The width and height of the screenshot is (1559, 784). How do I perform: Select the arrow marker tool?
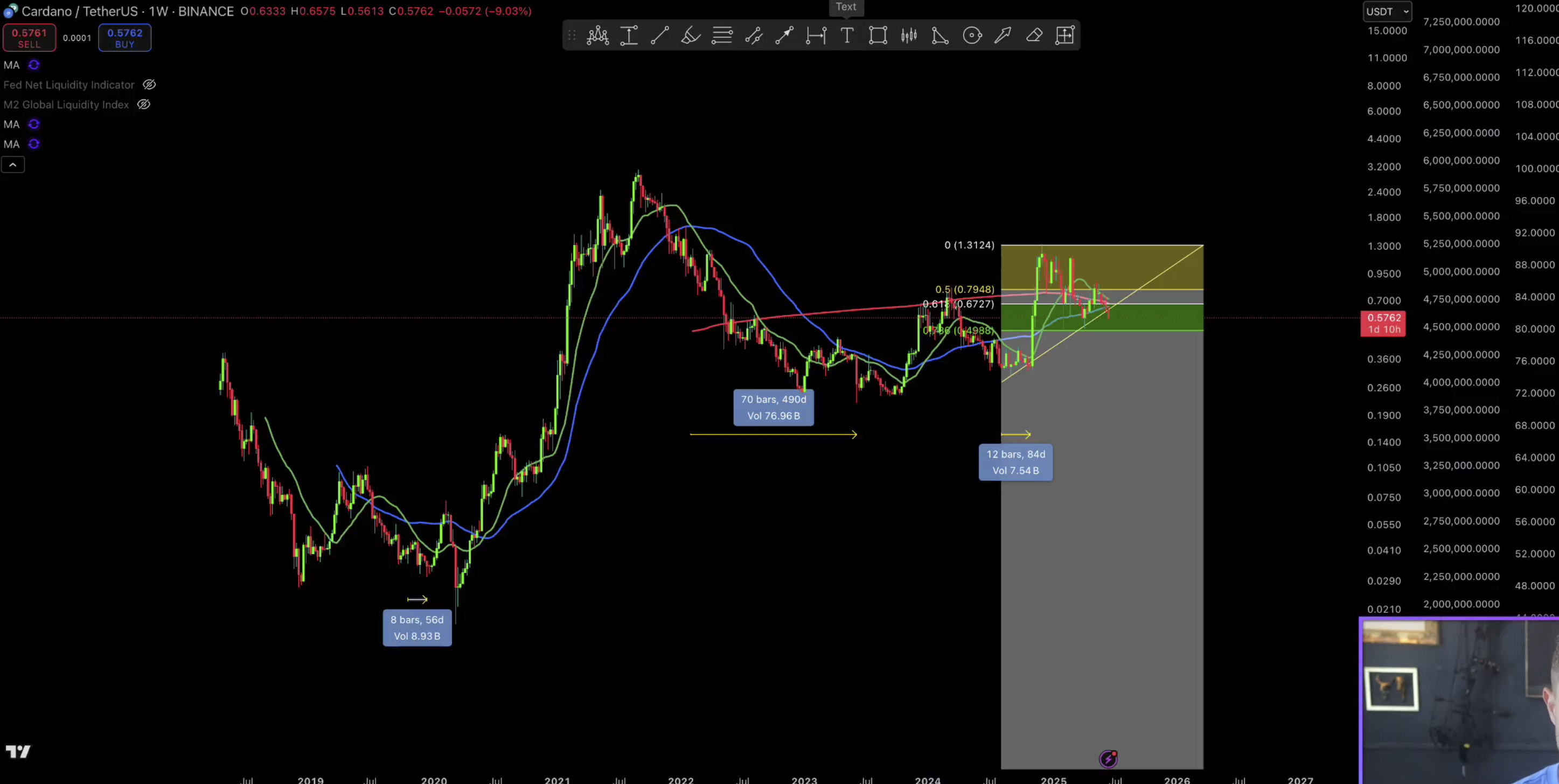1003,36
